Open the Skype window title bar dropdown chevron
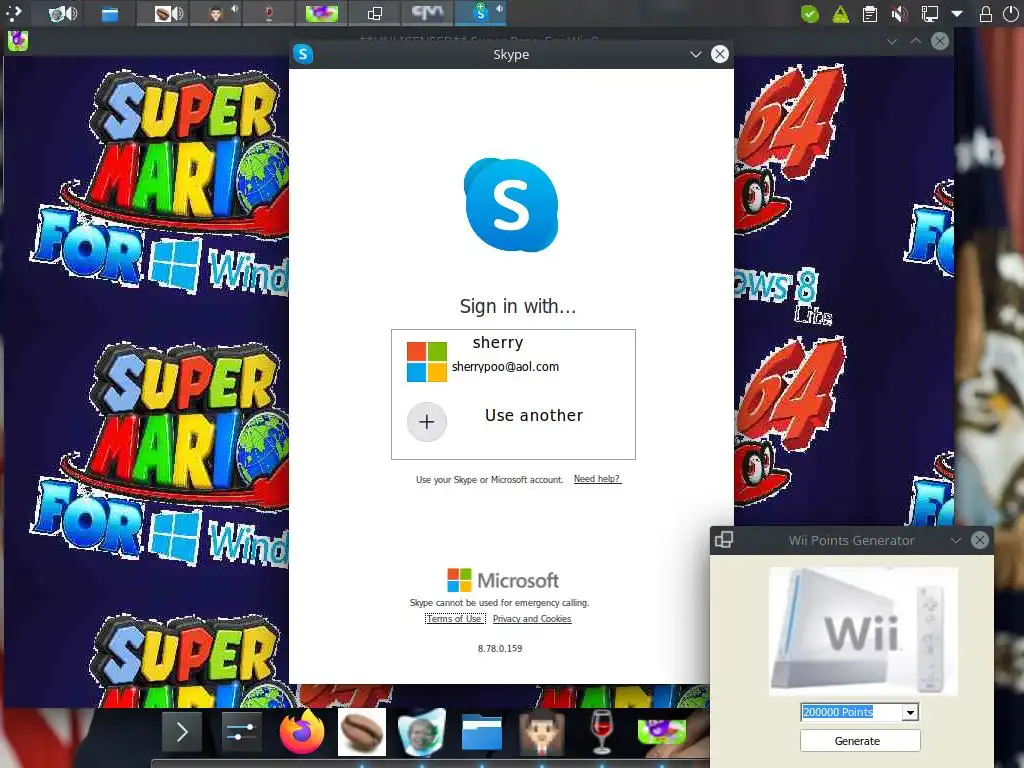 [x=696, y=54]
